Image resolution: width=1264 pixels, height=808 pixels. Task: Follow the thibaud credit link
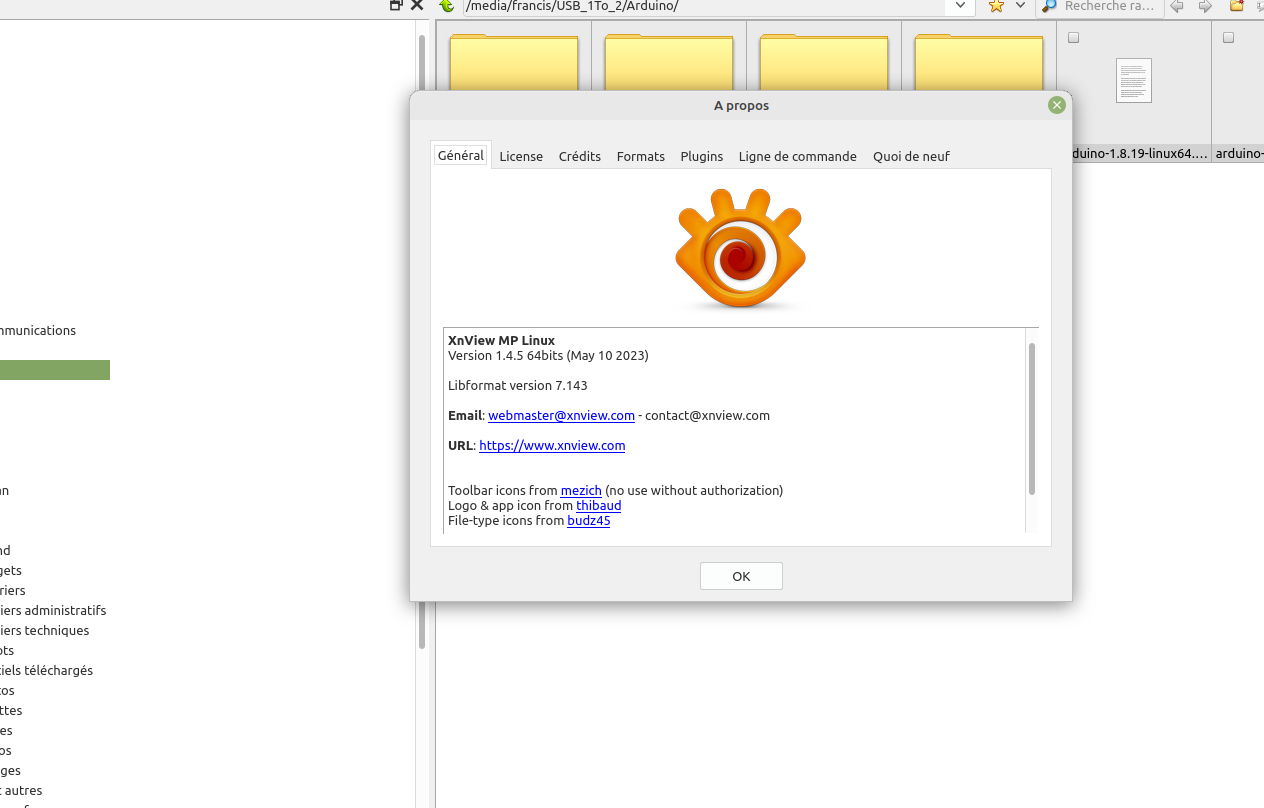pos(598,505)
